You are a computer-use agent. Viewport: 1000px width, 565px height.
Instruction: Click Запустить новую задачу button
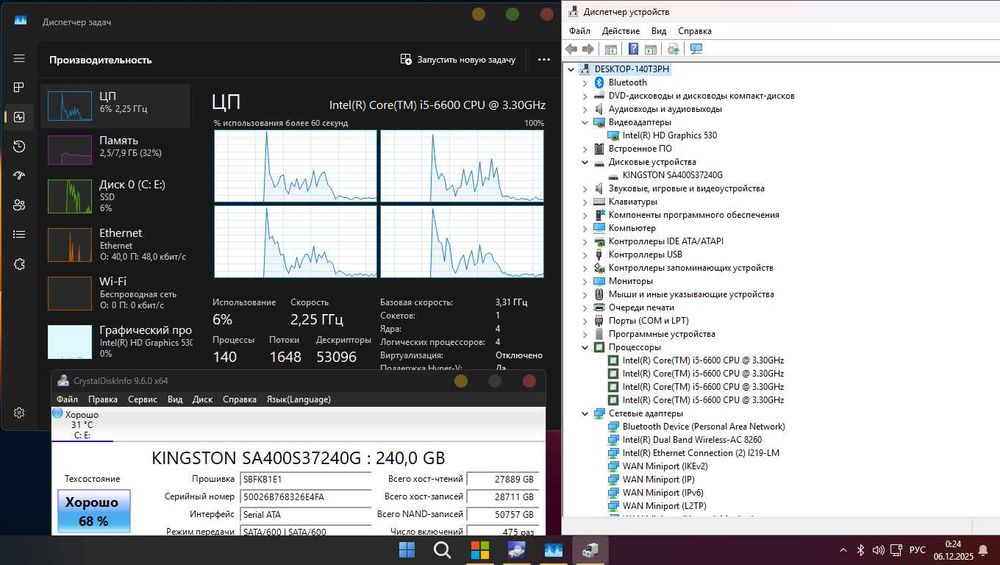pos(458,59)
